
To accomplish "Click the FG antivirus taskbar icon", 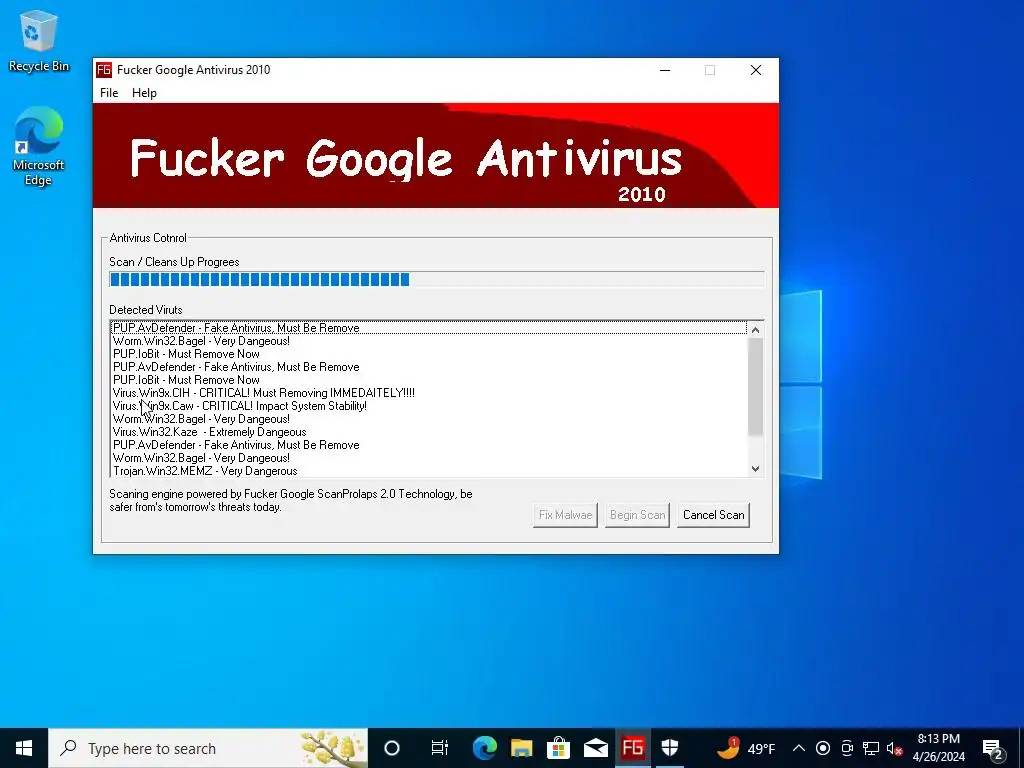I will point(633,748).
